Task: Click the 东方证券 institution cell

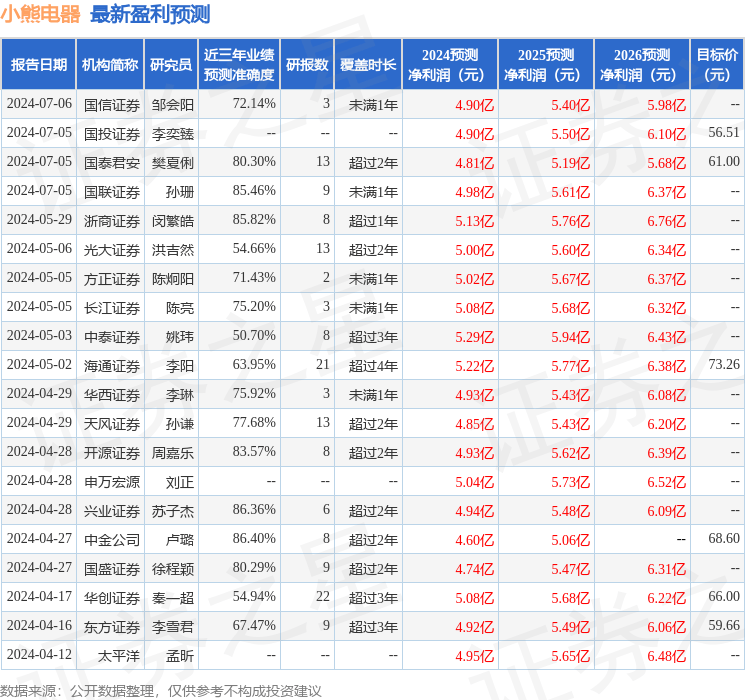Action: pyautogui.click(x=112, y=626)
